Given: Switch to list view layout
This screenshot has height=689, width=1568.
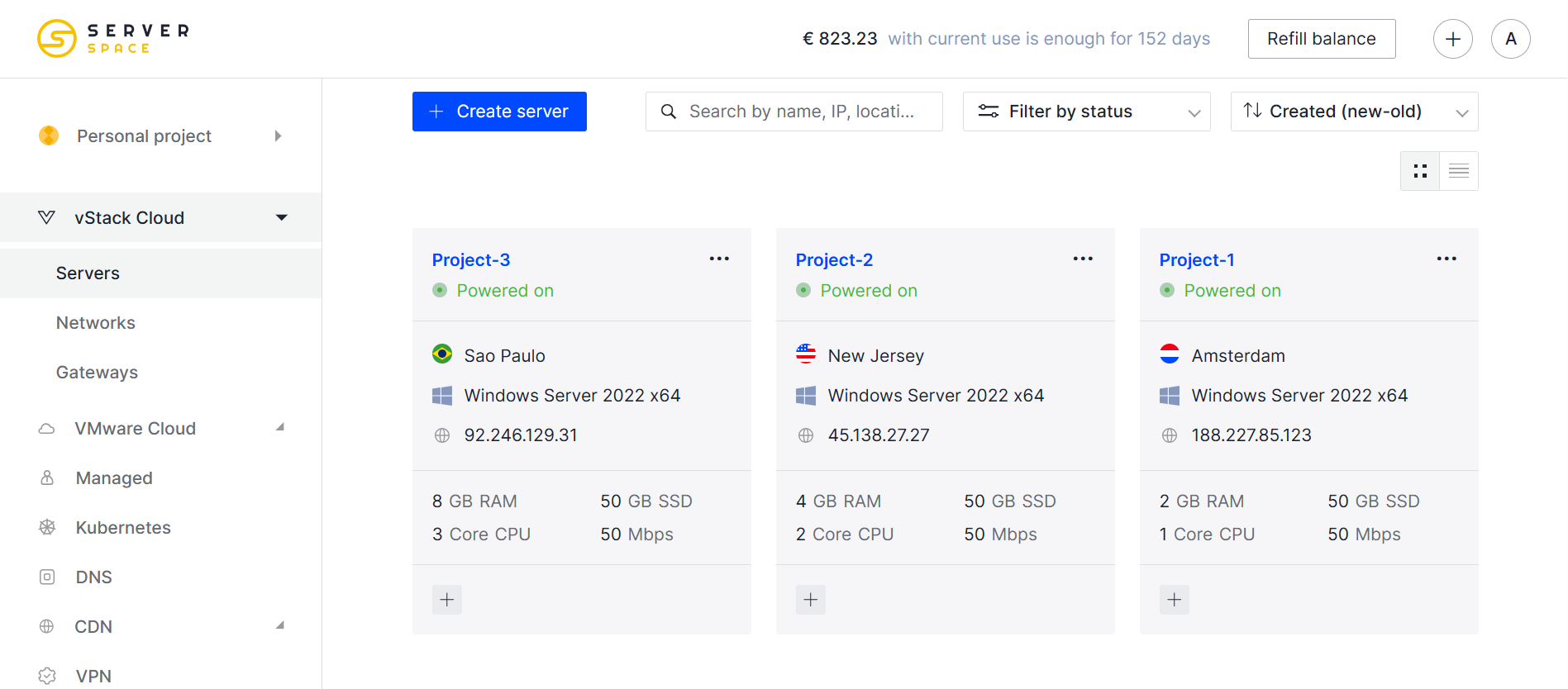Looking at the screenshot, I should click(1459, 171).
